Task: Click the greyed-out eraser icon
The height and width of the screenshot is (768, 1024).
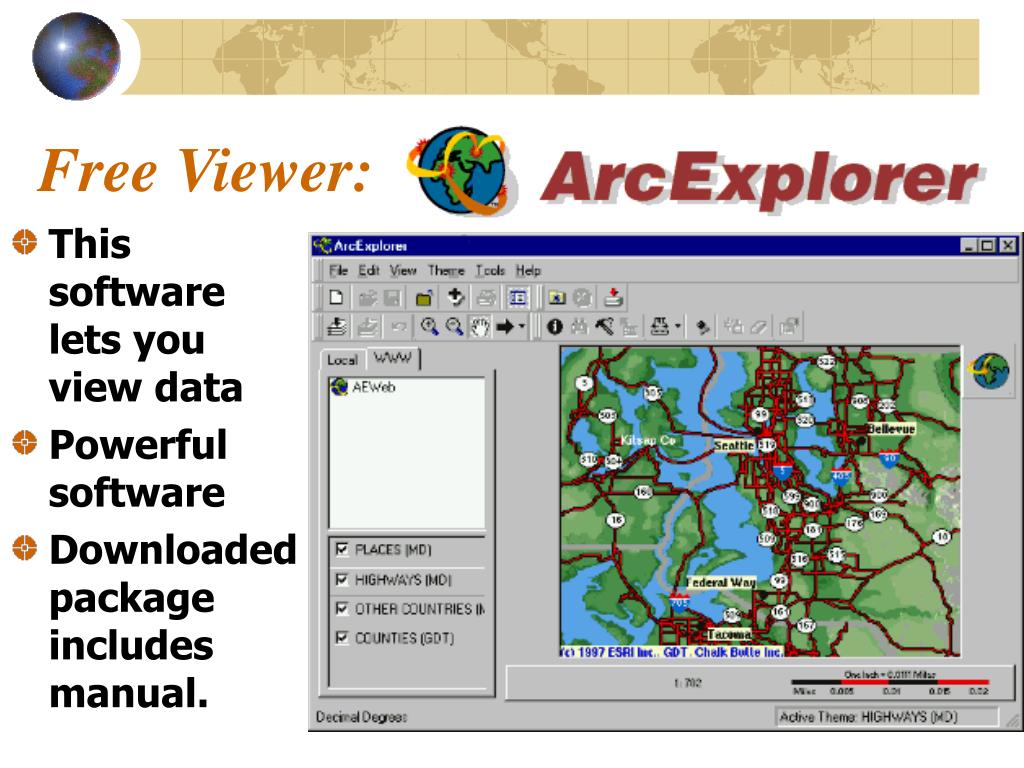Action: point(759,326)
